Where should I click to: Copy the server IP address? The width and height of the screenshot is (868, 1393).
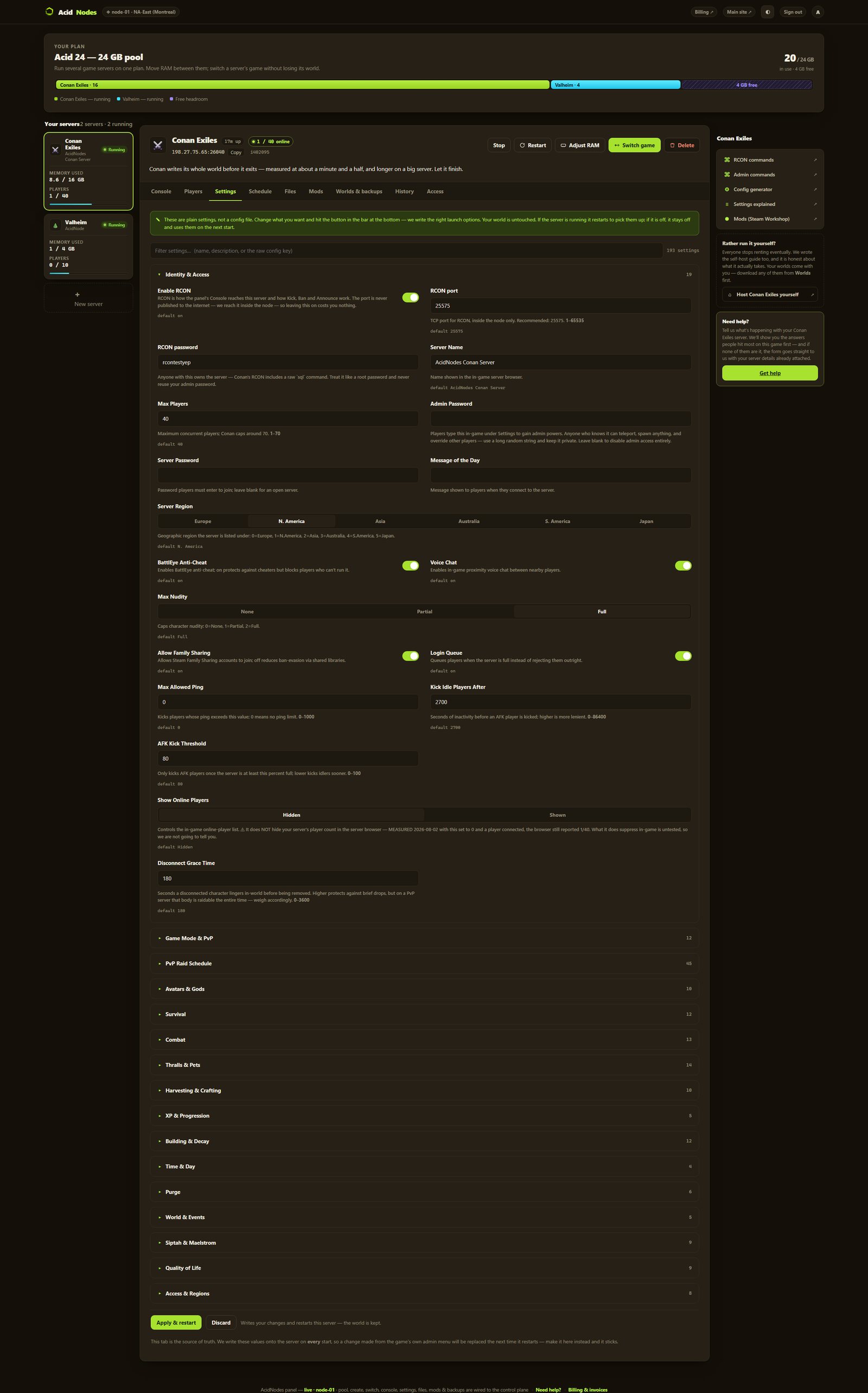click(236, 152)
